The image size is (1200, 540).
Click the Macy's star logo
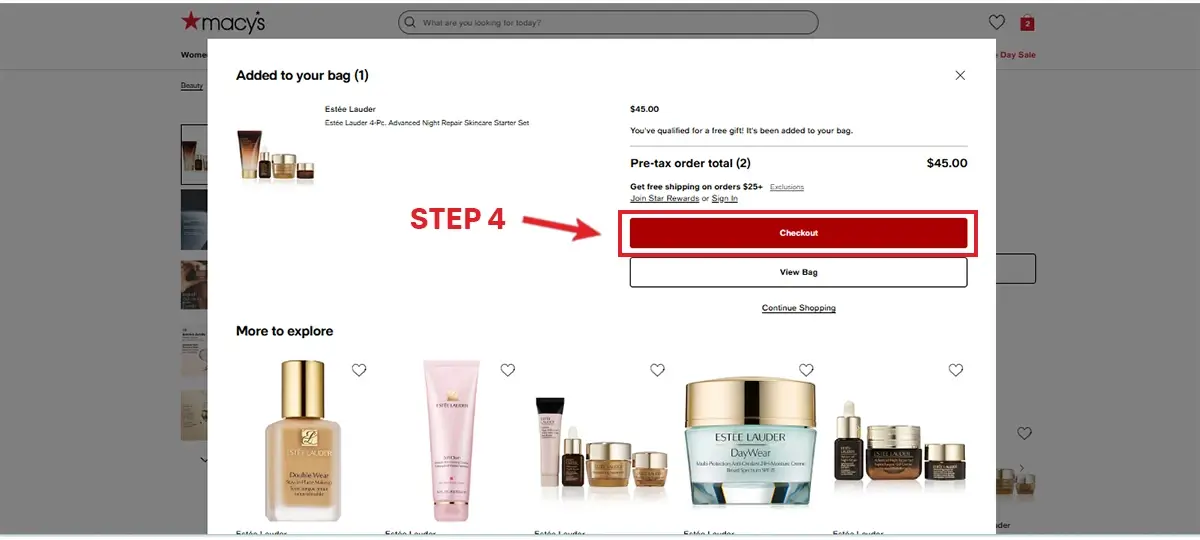pos(222,22)
